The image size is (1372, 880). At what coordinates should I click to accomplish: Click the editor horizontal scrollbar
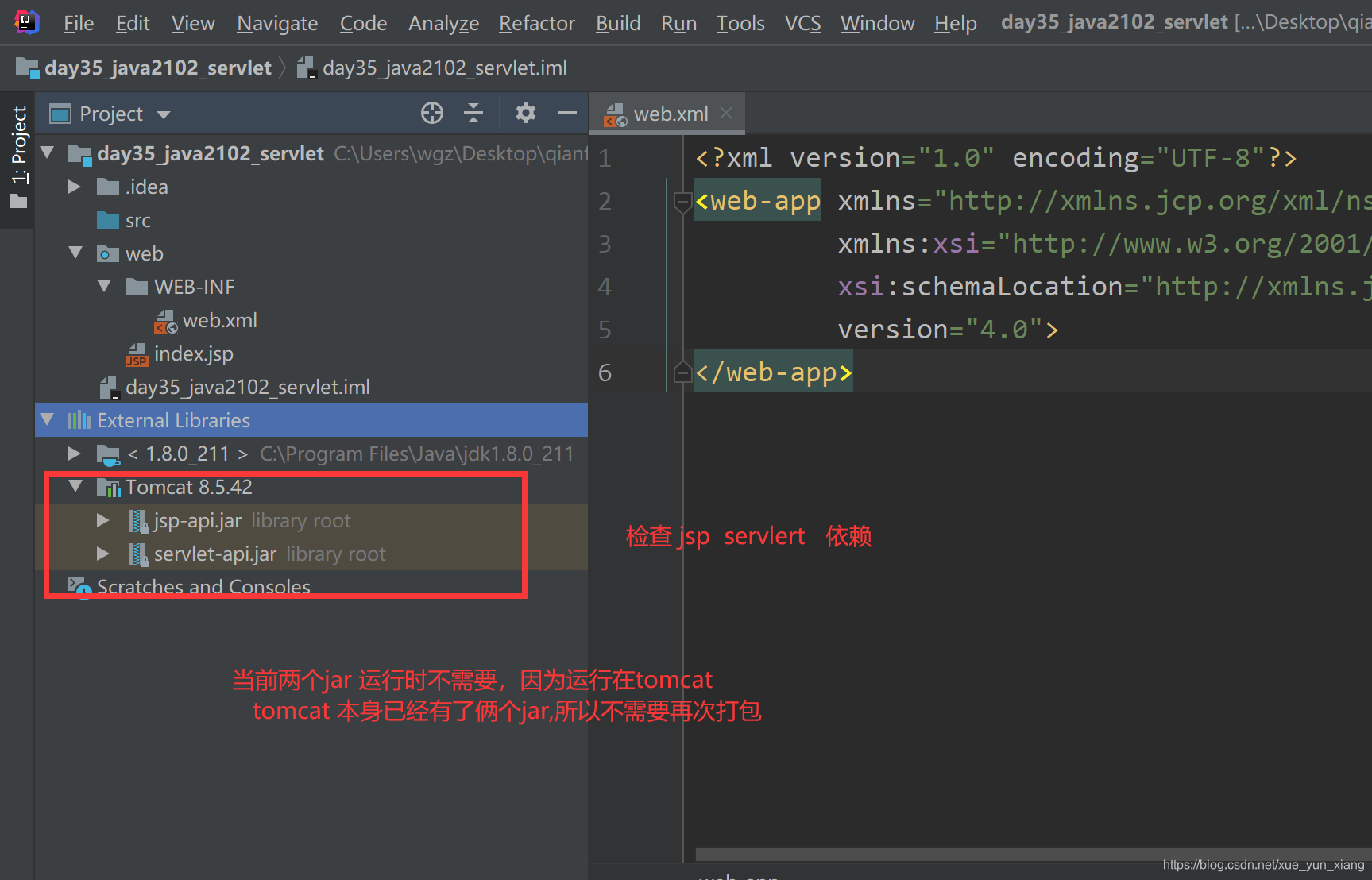1033,855
